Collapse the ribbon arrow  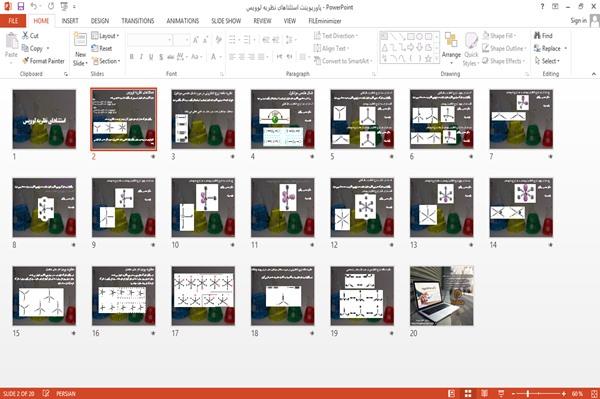(593, 74)
